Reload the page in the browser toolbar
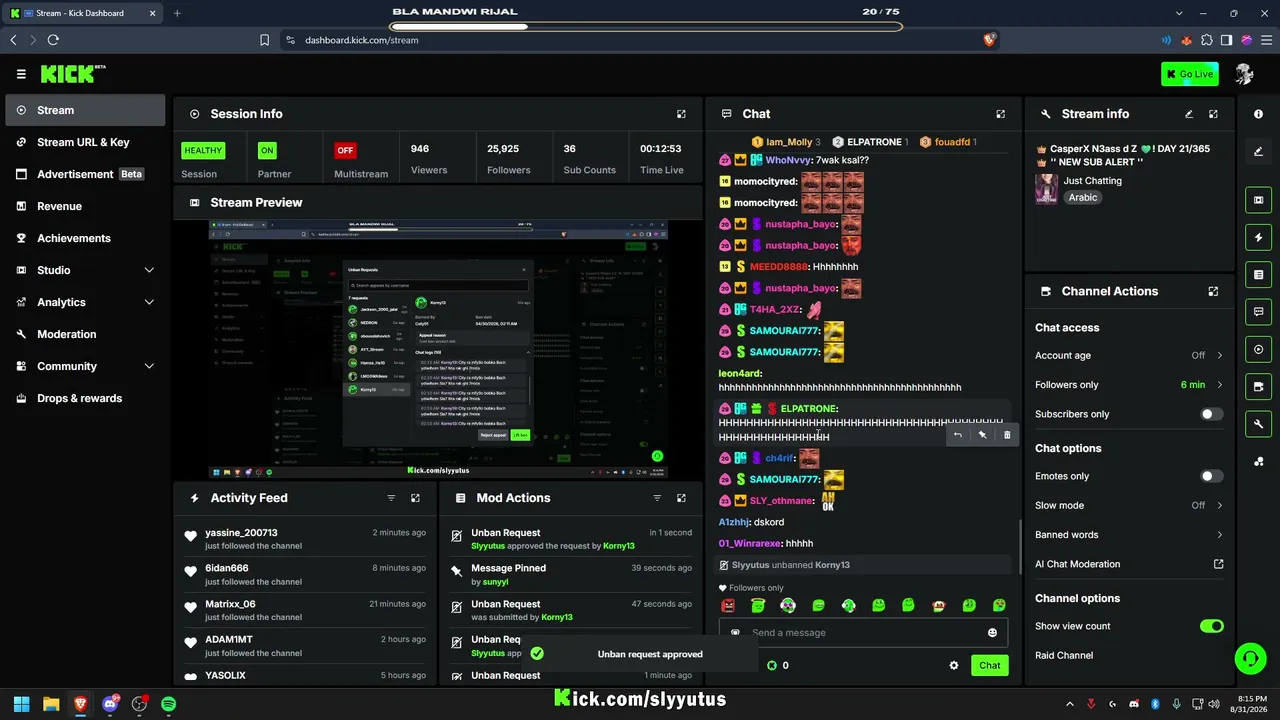Screen dimensions: 1280x720 [x=53, y=40]
